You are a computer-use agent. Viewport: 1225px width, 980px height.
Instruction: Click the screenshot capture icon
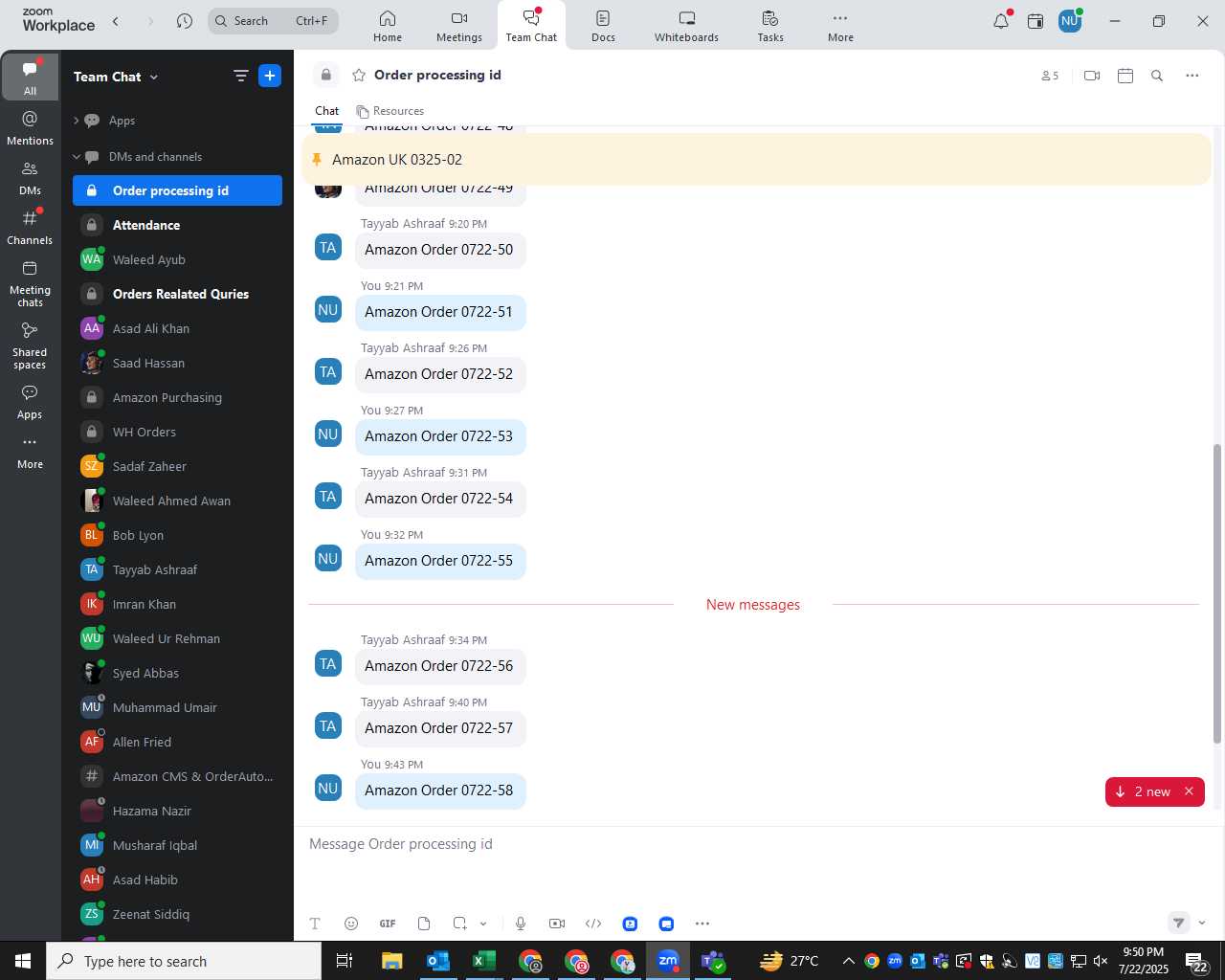coord(460,924)
